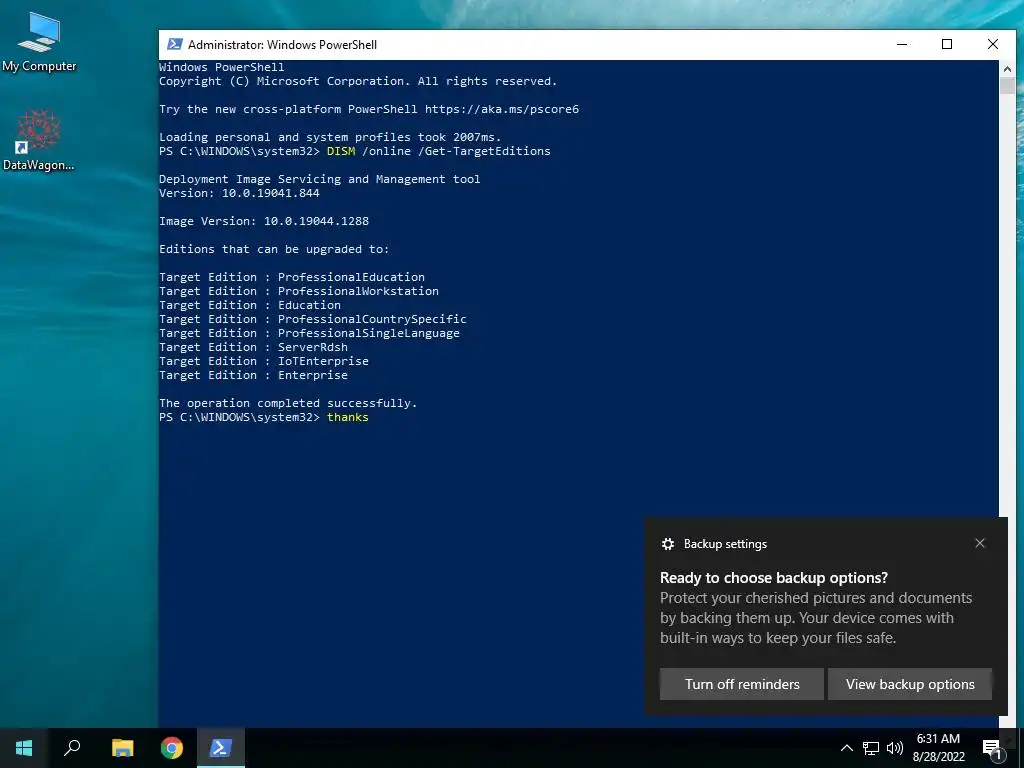Click Turn off reminders button
Viewport: 1024px width, 768px height.
click(742, 684)
